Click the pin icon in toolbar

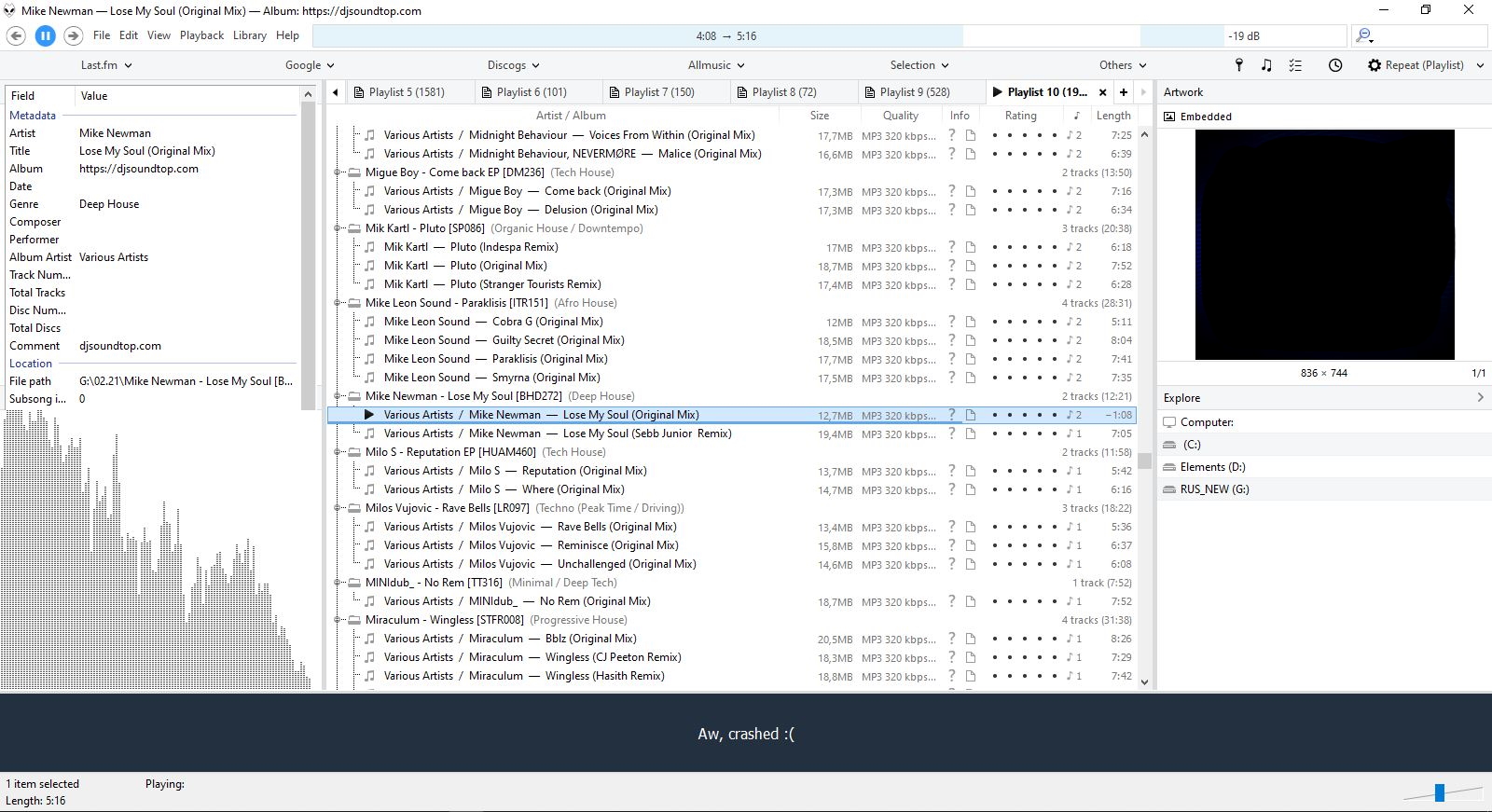pos(1238,65)
